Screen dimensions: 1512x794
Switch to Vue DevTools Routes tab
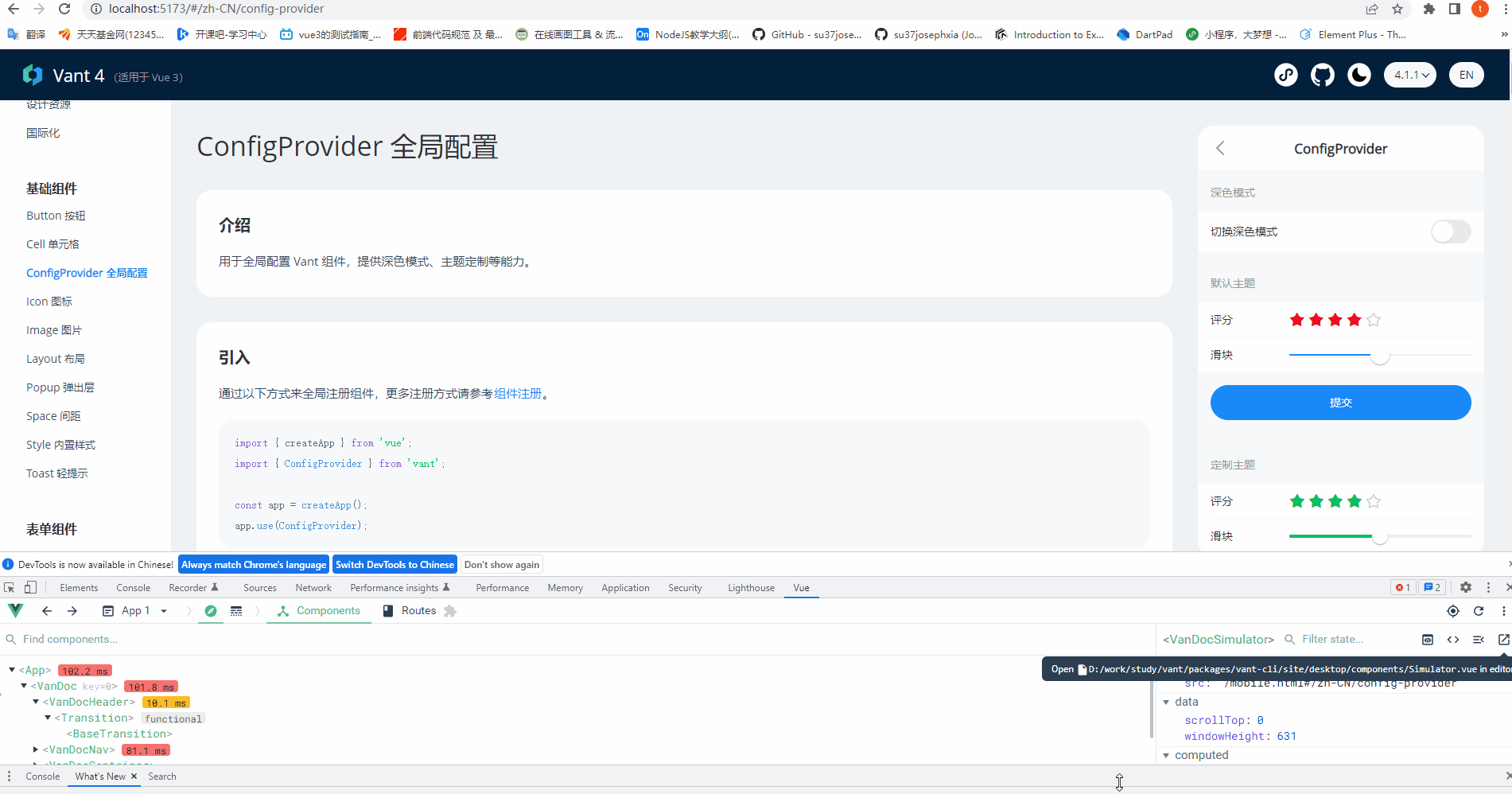point(410,611)
